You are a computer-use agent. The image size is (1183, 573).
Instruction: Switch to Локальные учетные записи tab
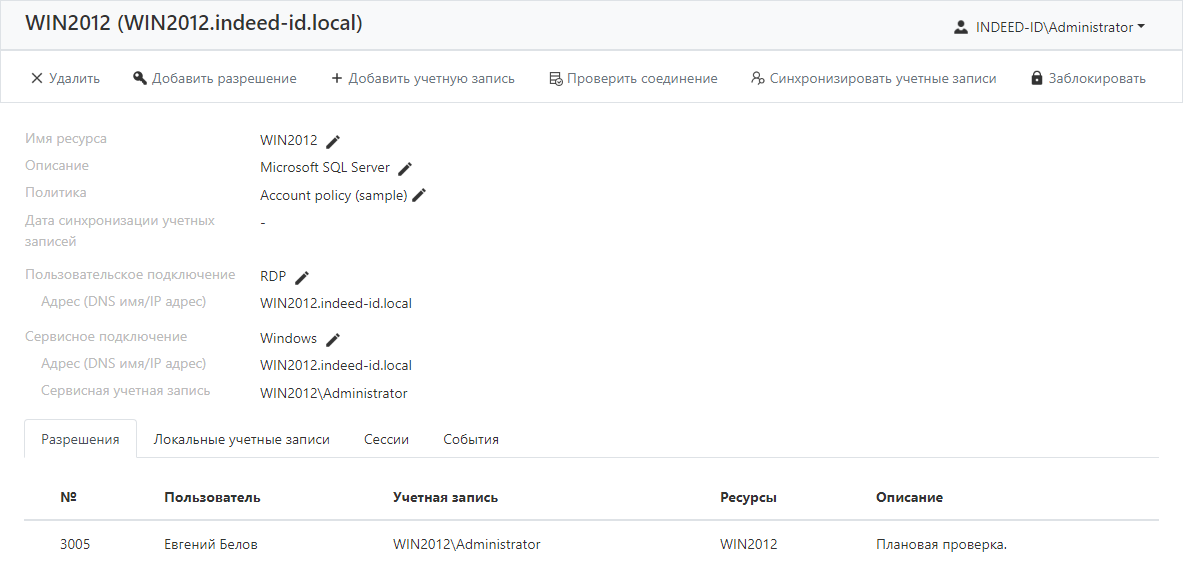point(241,439)
